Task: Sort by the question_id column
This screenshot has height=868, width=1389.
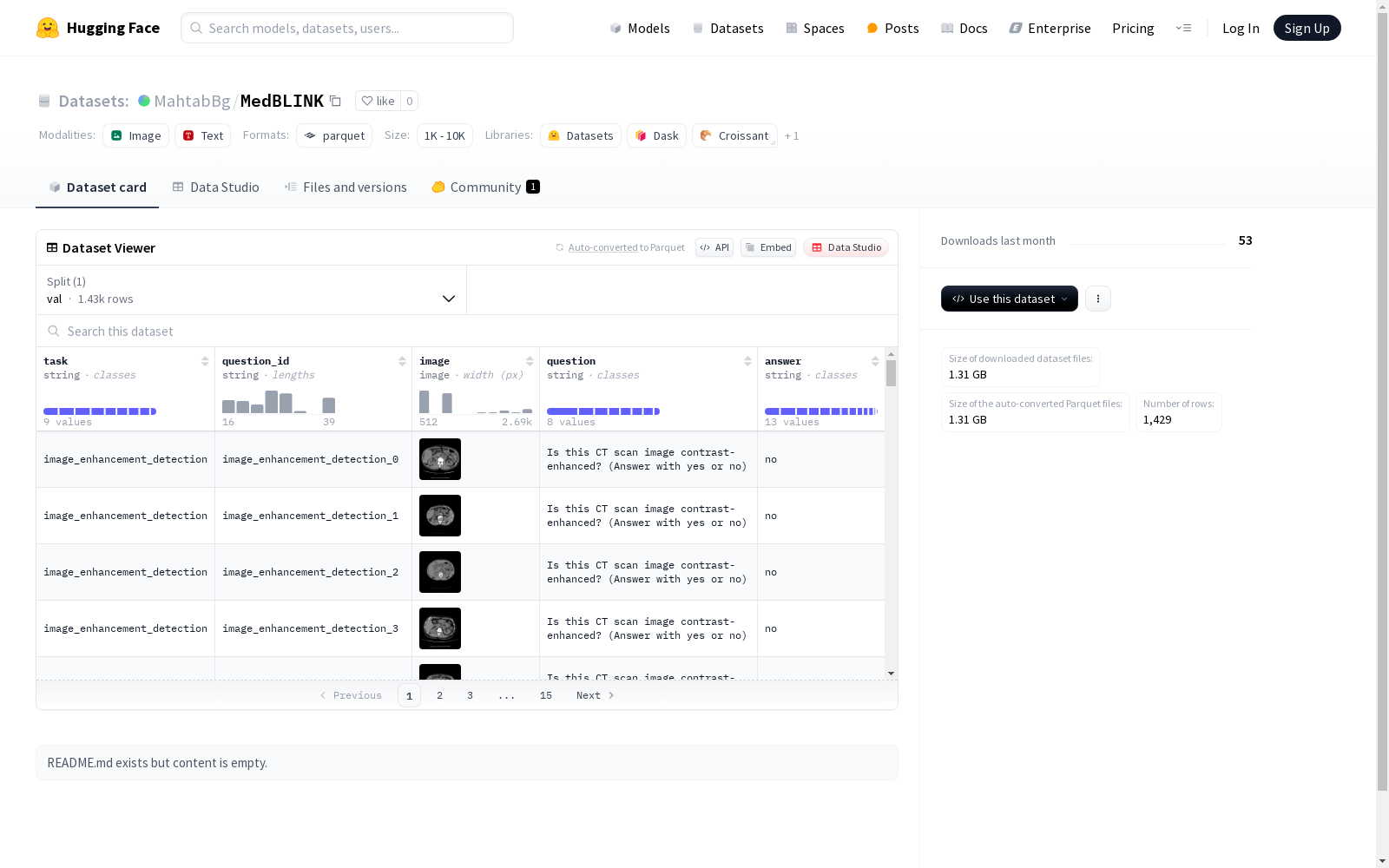Action: [402, 361]
